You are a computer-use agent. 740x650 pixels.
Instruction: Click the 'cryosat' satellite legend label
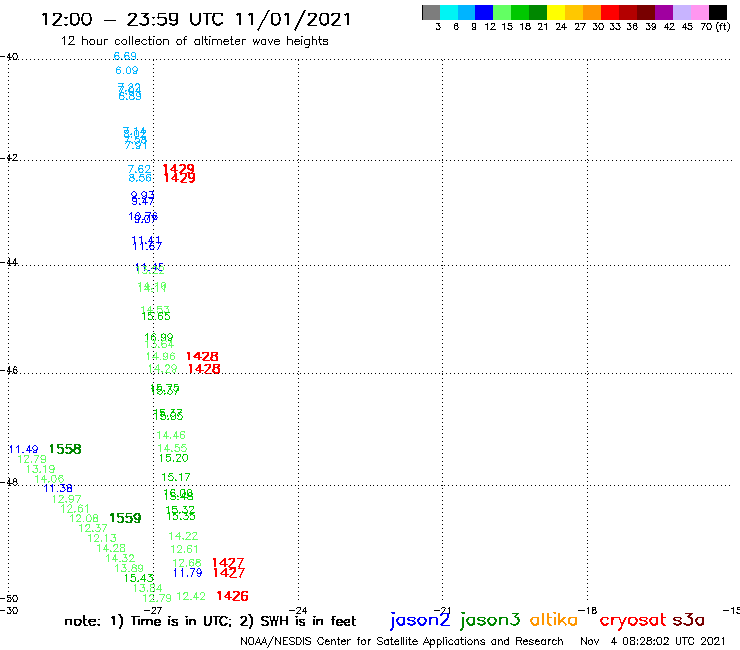632,621
